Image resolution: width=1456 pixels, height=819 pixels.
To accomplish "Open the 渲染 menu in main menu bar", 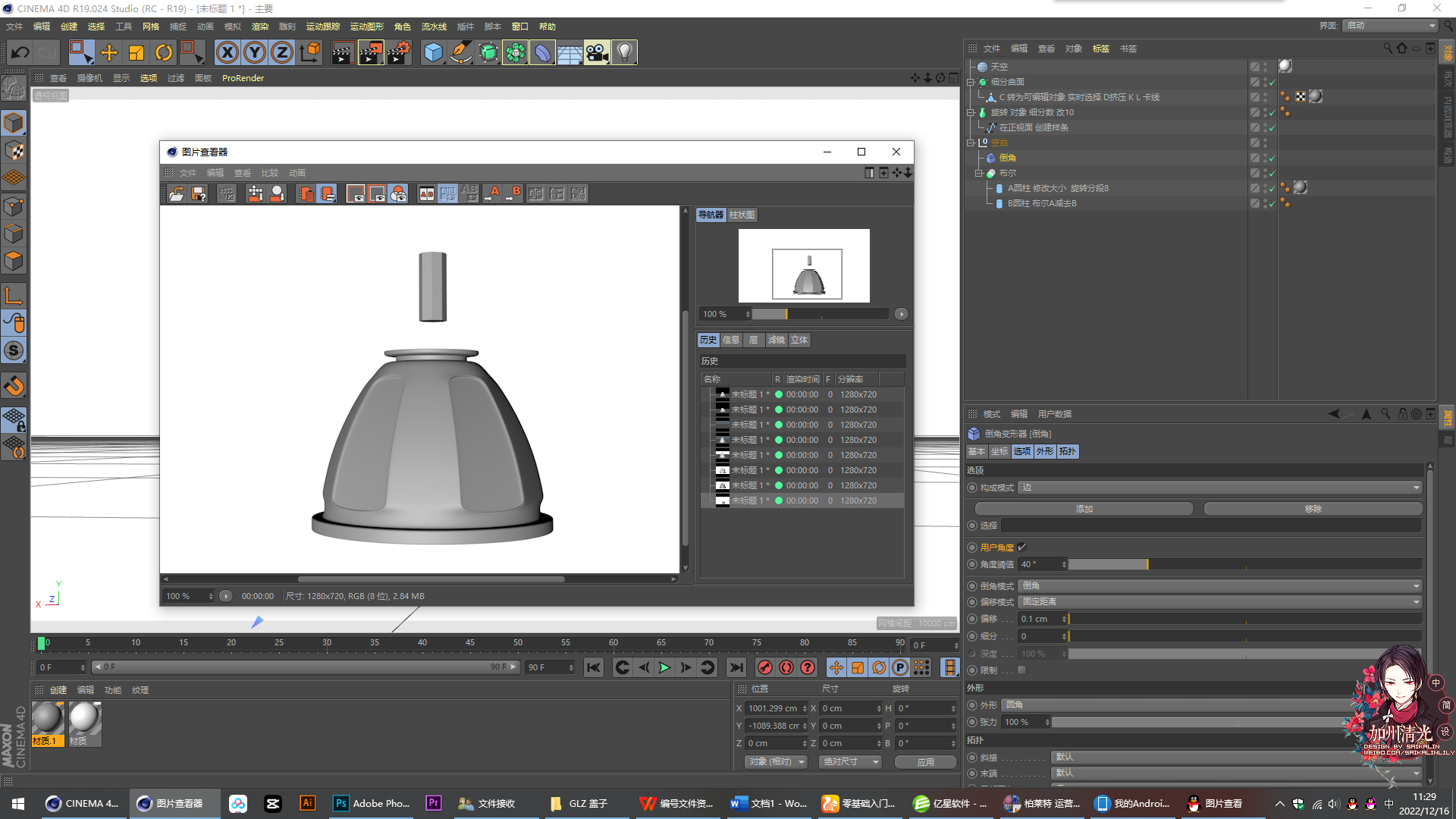I will [259, 27].
